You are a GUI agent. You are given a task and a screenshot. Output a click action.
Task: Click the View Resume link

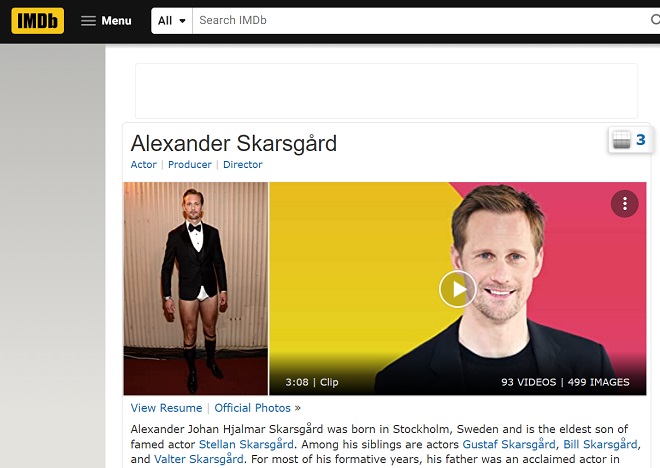click(x=166, y=408)
